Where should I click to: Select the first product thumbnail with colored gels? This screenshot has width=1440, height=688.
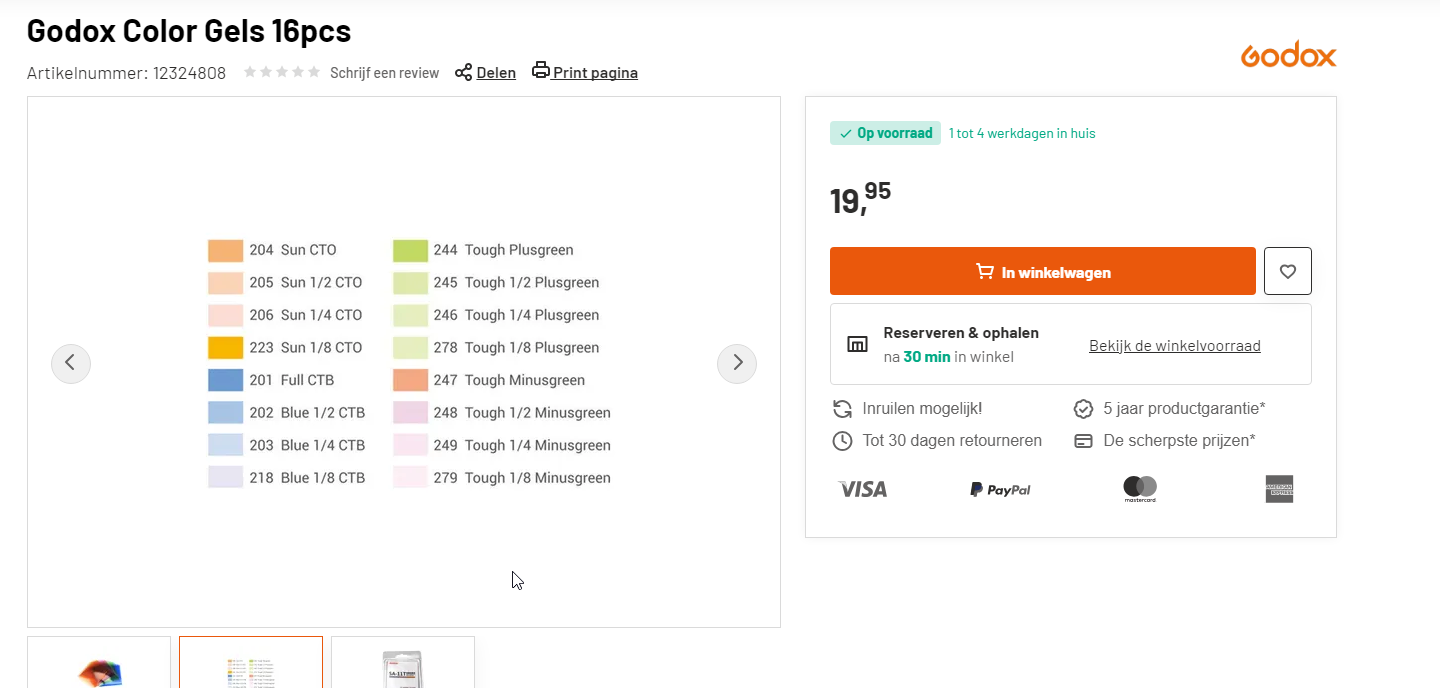(99, 664)
